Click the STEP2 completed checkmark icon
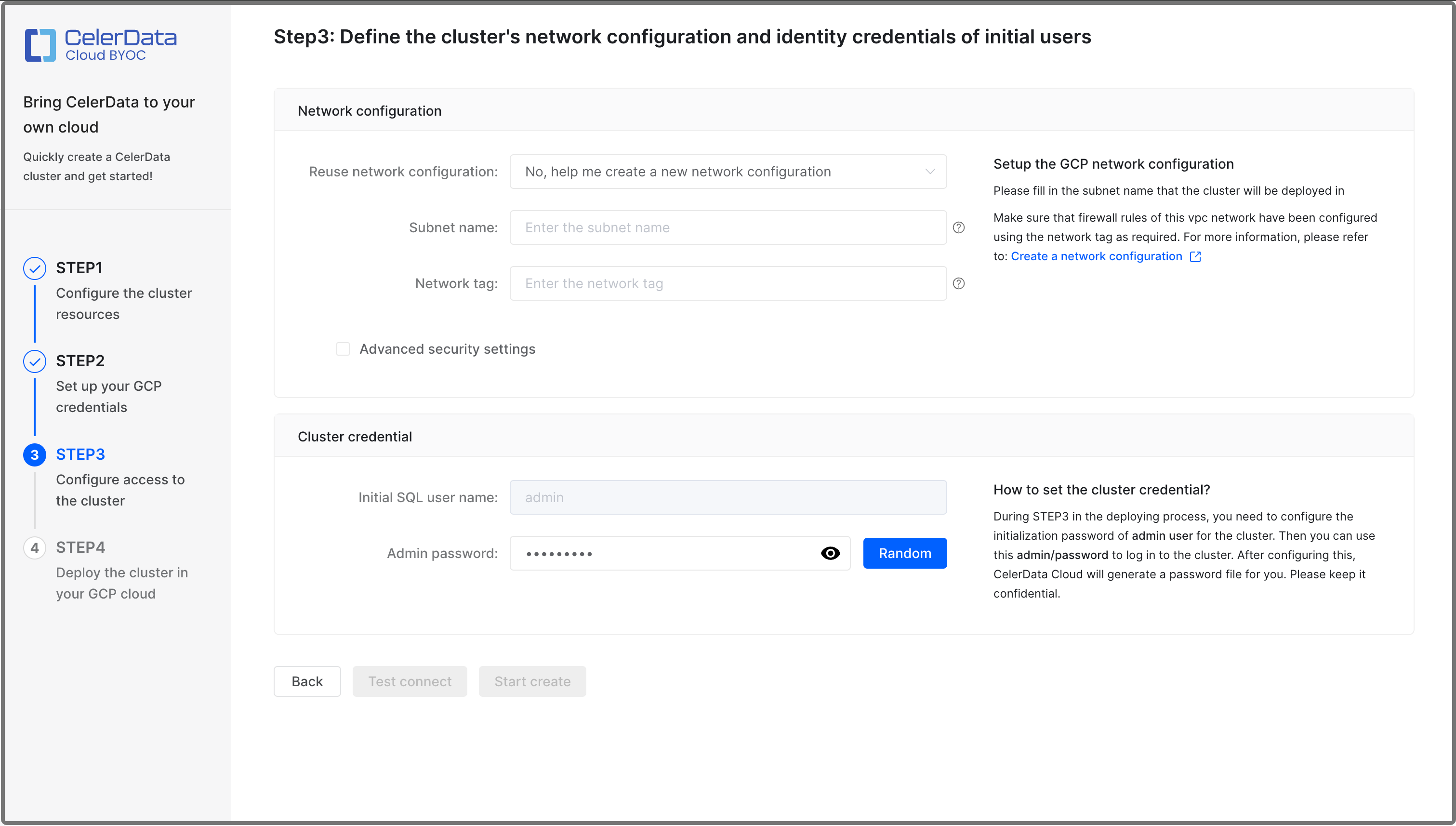 34,361
